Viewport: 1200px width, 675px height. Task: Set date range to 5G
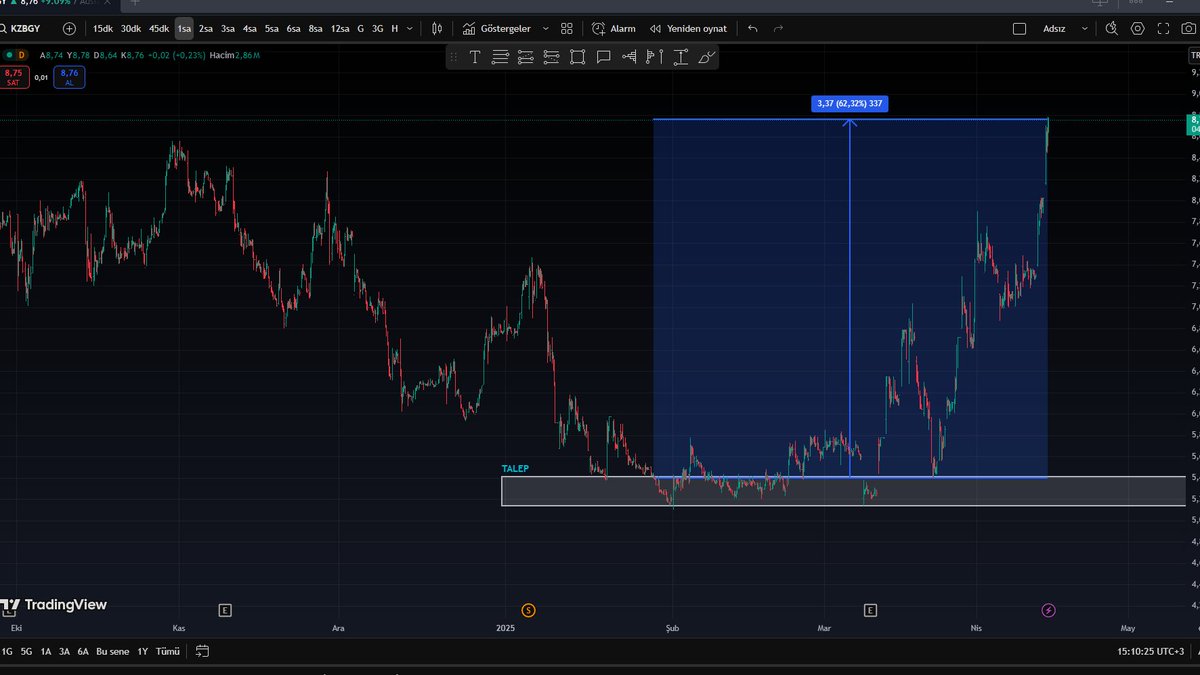click(x=26, y=651)
